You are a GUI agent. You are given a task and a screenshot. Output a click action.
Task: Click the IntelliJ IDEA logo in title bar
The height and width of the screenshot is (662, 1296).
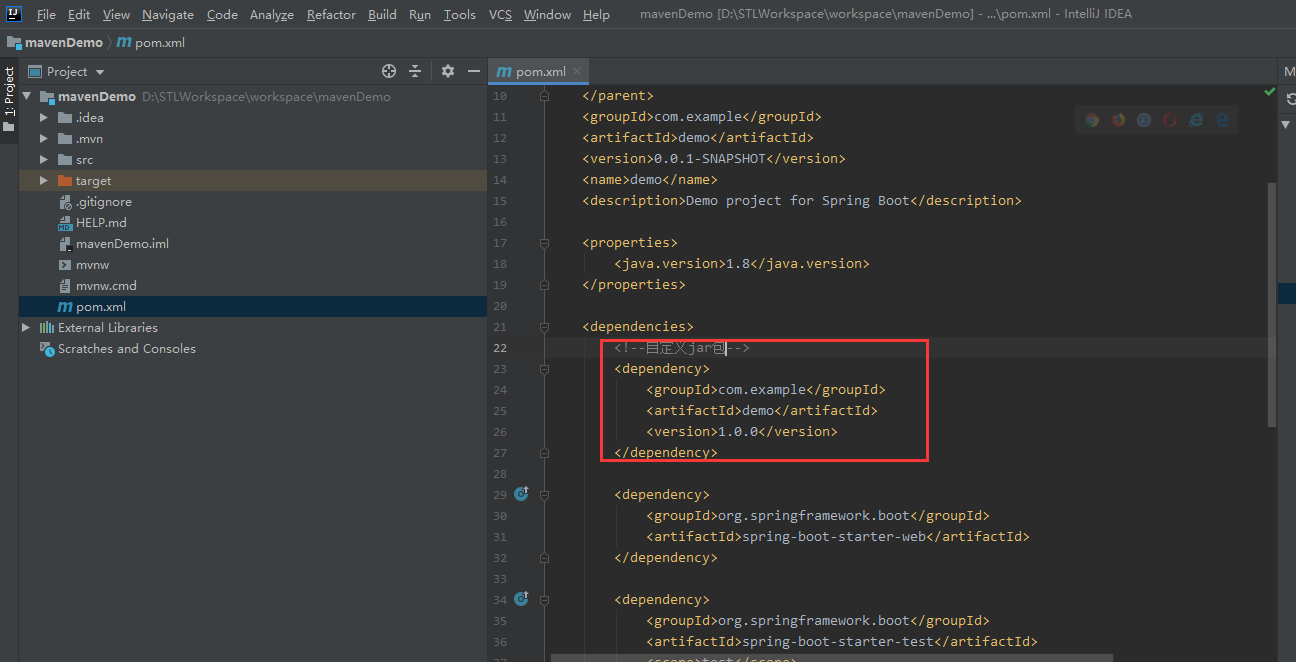(15, 14)
